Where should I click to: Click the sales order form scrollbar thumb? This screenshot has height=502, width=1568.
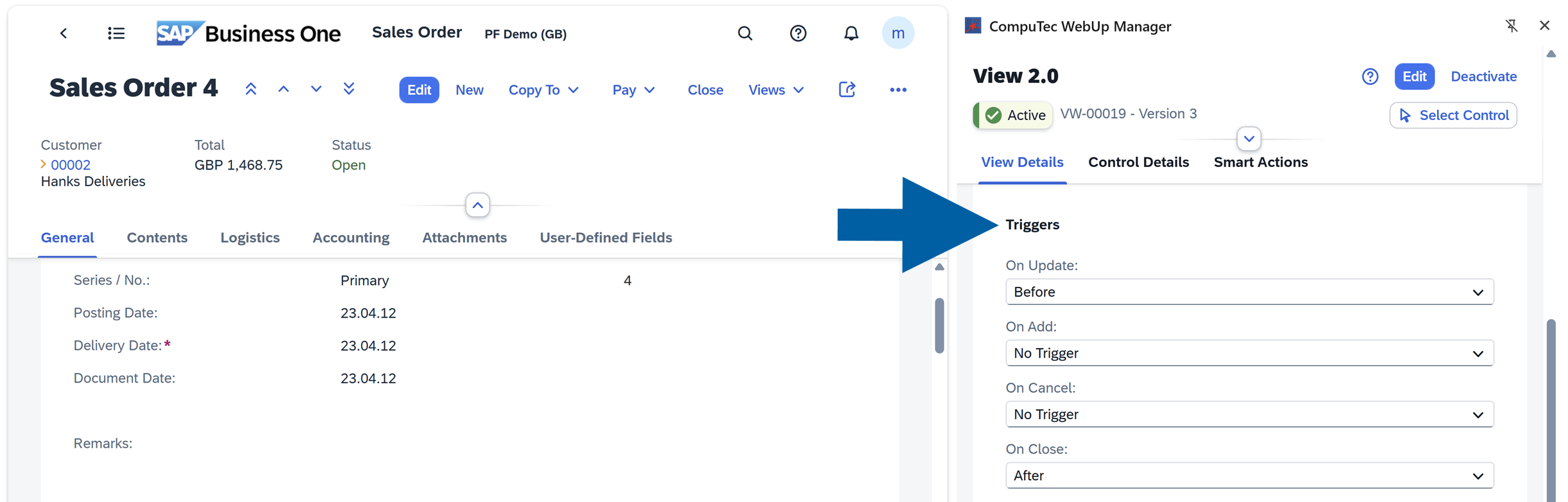click(939, 325)
